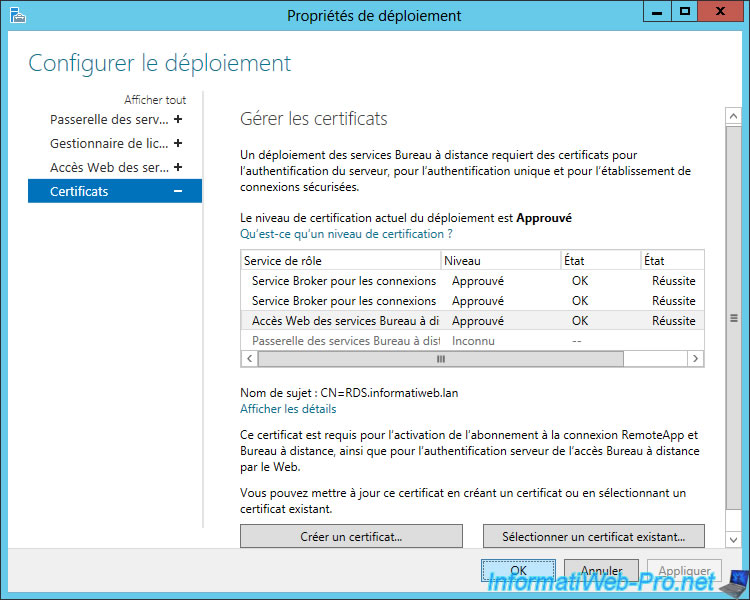Click the vertical scrollbar up arrow
This screenshot has height=600, width=750.
tap(733, 116)
